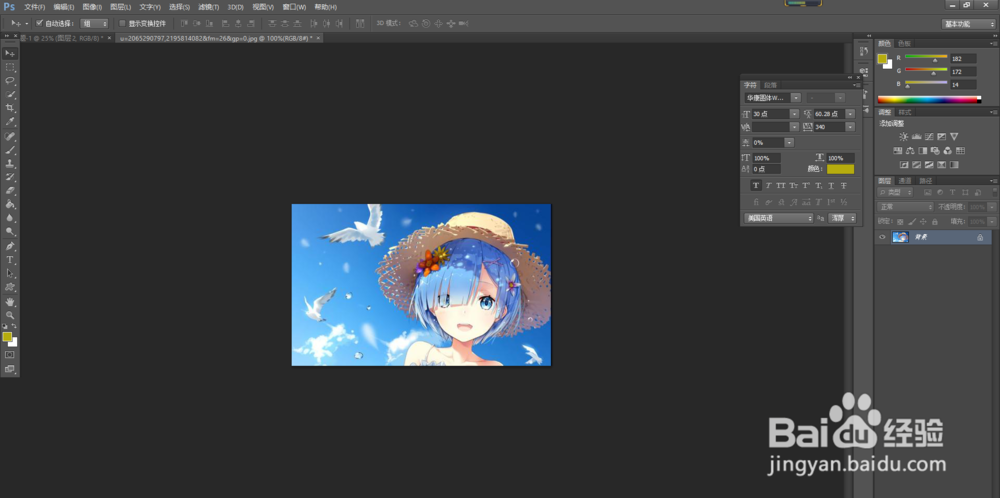Close the 100% jpg document tab
The width and height of the screenshot is (1000, 498).
point(318,38)
